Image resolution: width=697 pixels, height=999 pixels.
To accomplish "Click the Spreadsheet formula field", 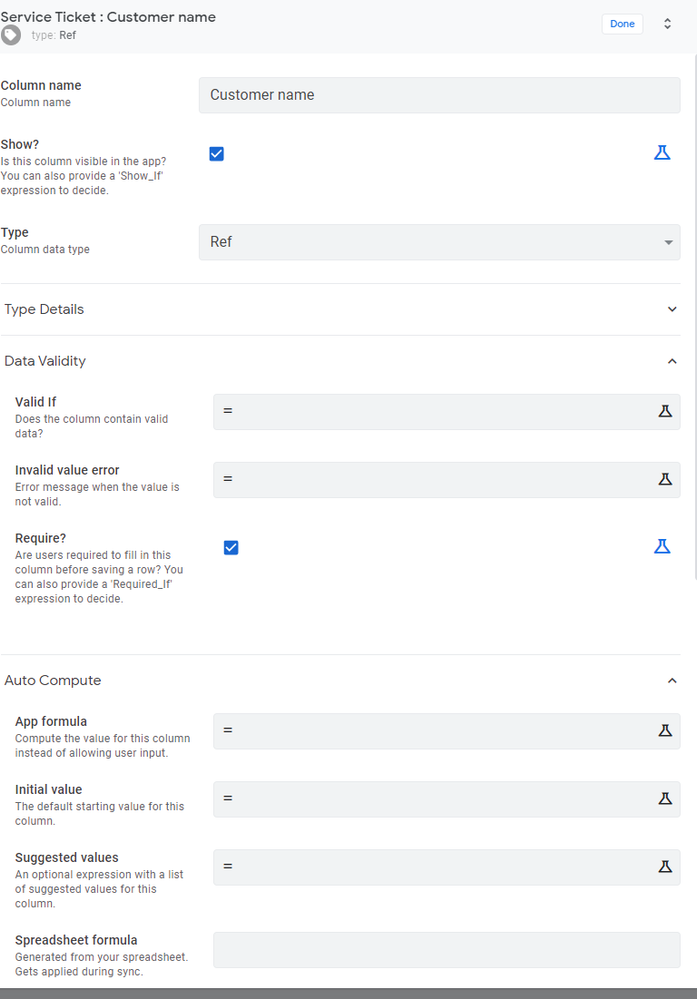I will click(x=447, y=950).
